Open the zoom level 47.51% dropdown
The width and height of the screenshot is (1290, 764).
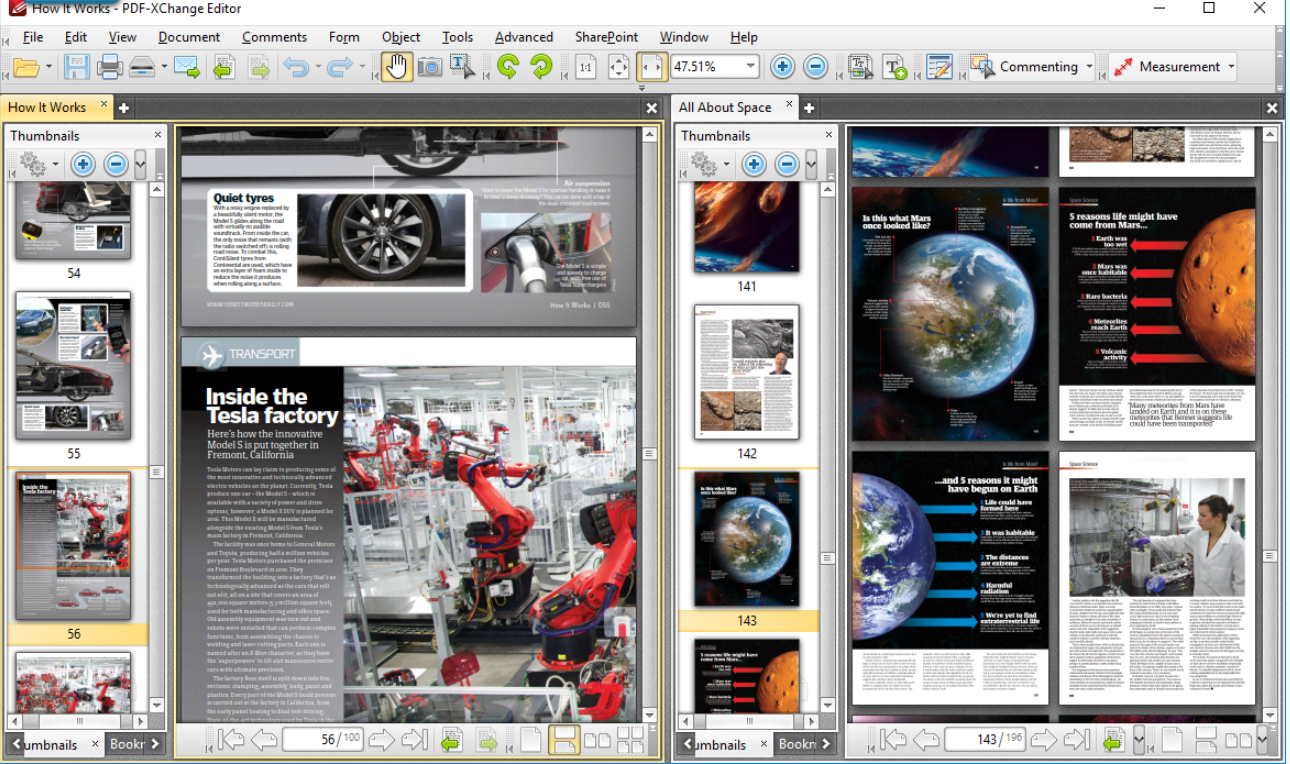(x=750, y=67)
